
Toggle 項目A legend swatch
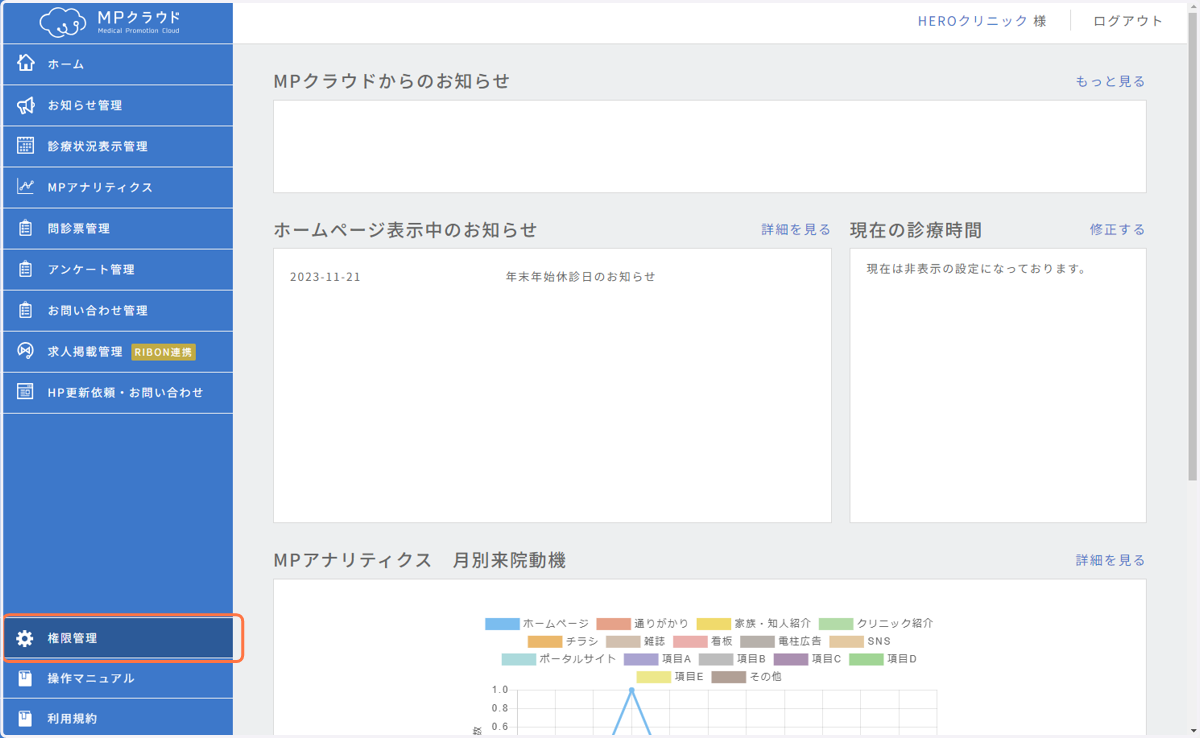641,660
